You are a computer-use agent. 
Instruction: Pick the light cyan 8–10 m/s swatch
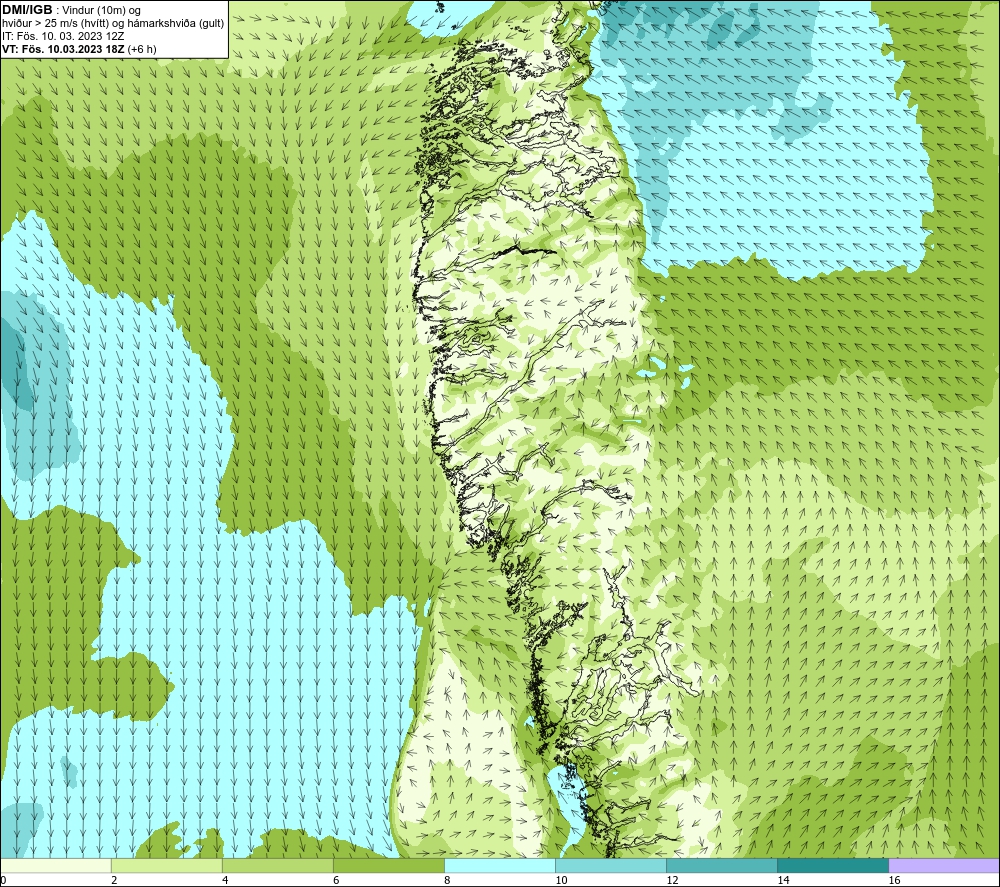click(499, 865)
